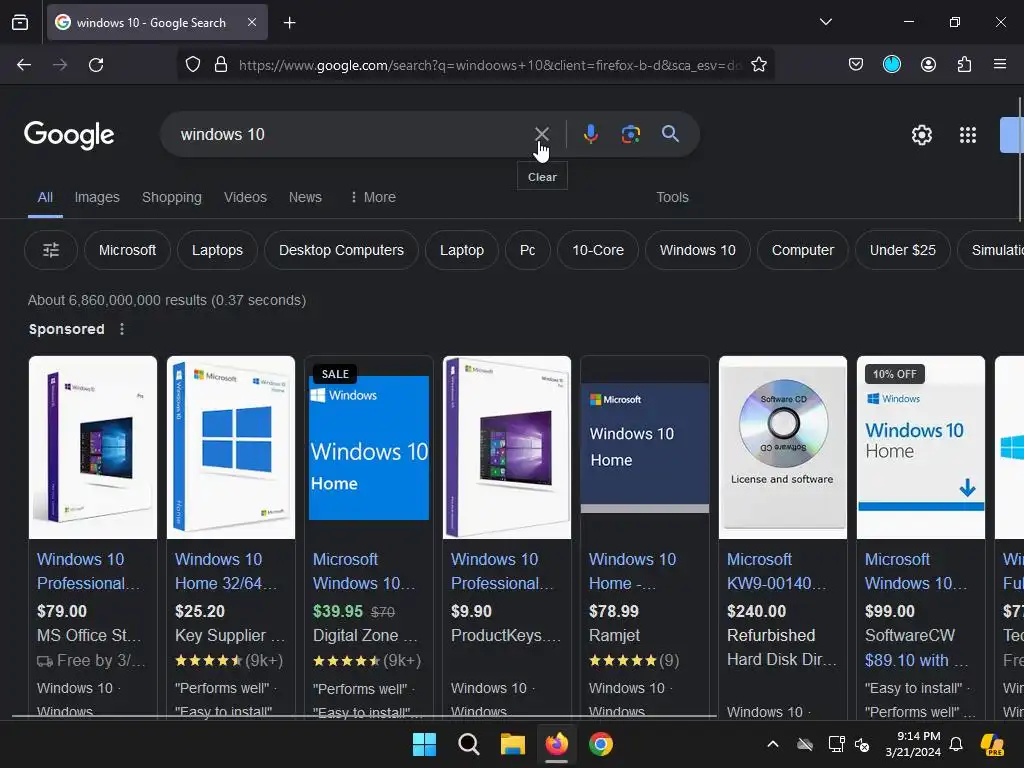Click the forward navigation arrow

pyautogui.click(x=60, y=65)
